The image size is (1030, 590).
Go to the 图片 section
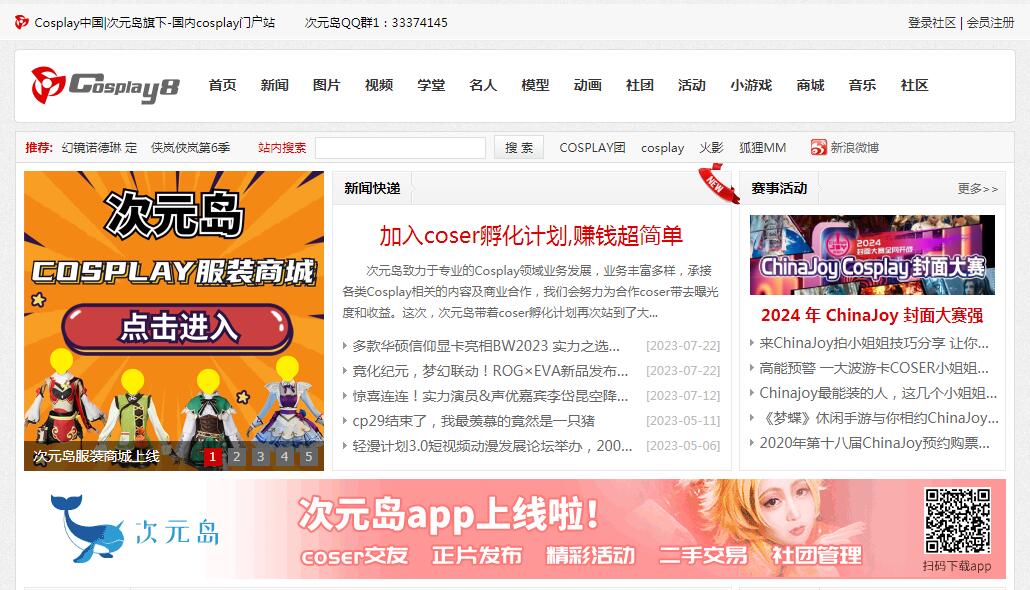tap(326, 85)
